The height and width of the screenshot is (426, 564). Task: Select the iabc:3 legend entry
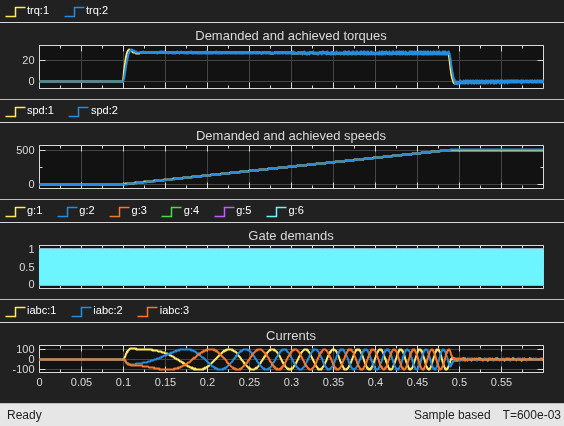tap(163, 311)
